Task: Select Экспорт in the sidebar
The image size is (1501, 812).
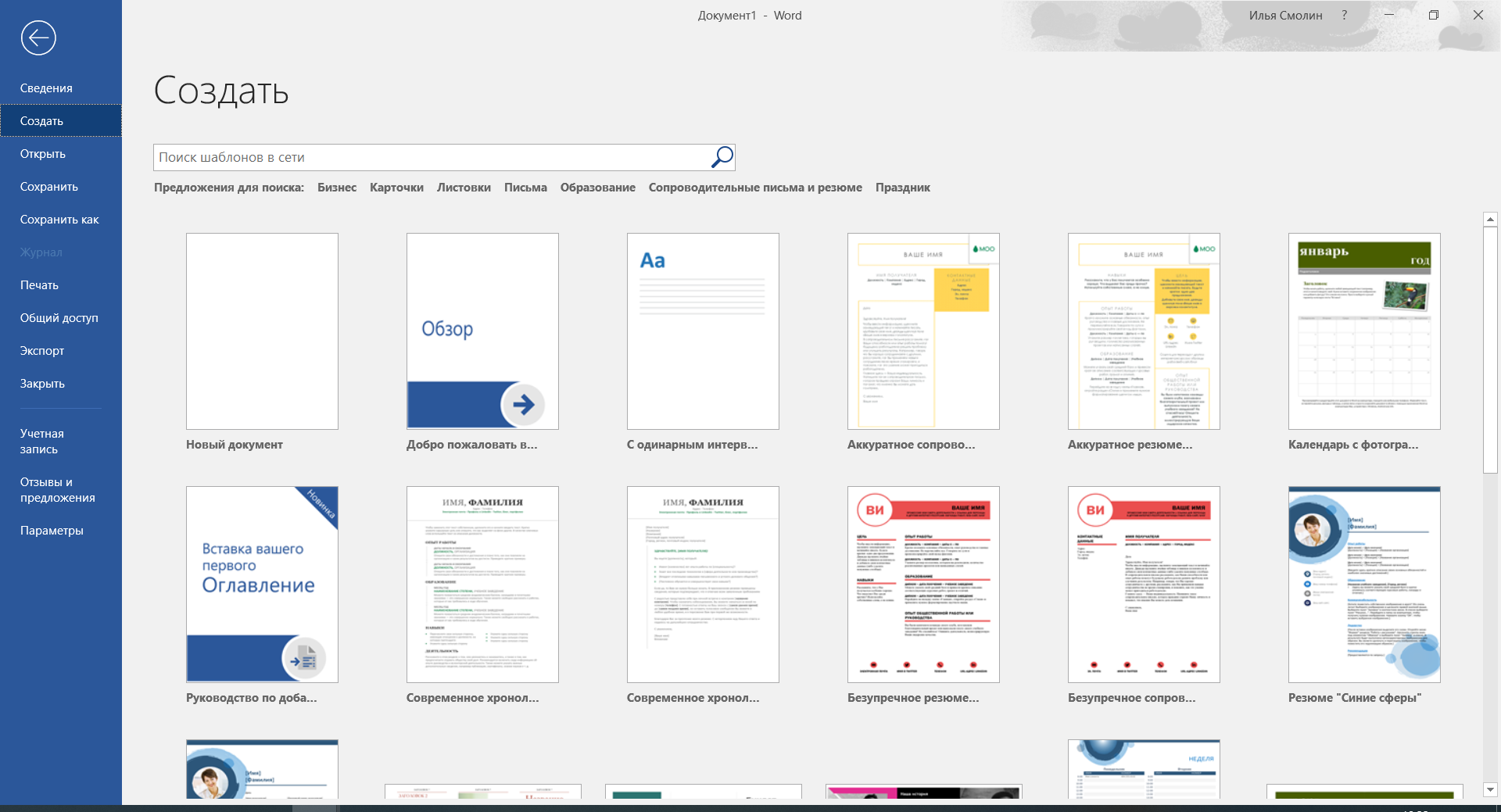Action: tap(42, 350)
